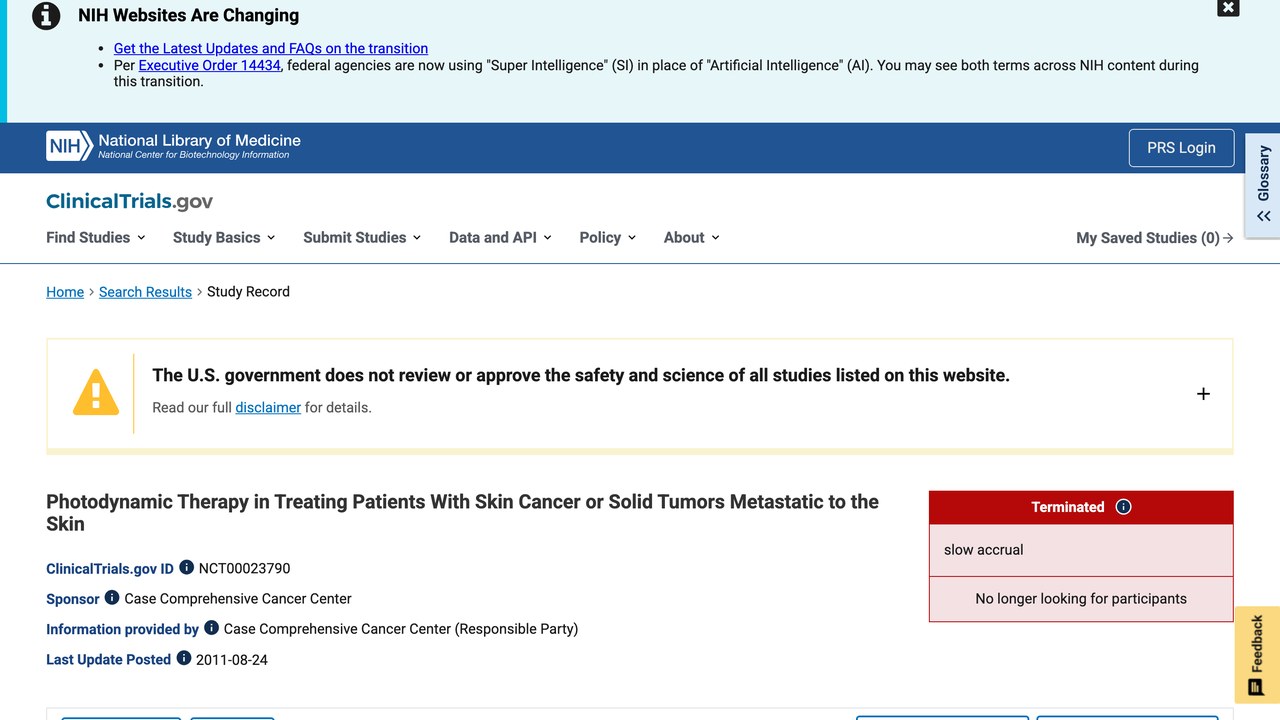Click info icon next to Sponsor label
The height and width of the screenshot is (720, 1280).
(112, 598)
